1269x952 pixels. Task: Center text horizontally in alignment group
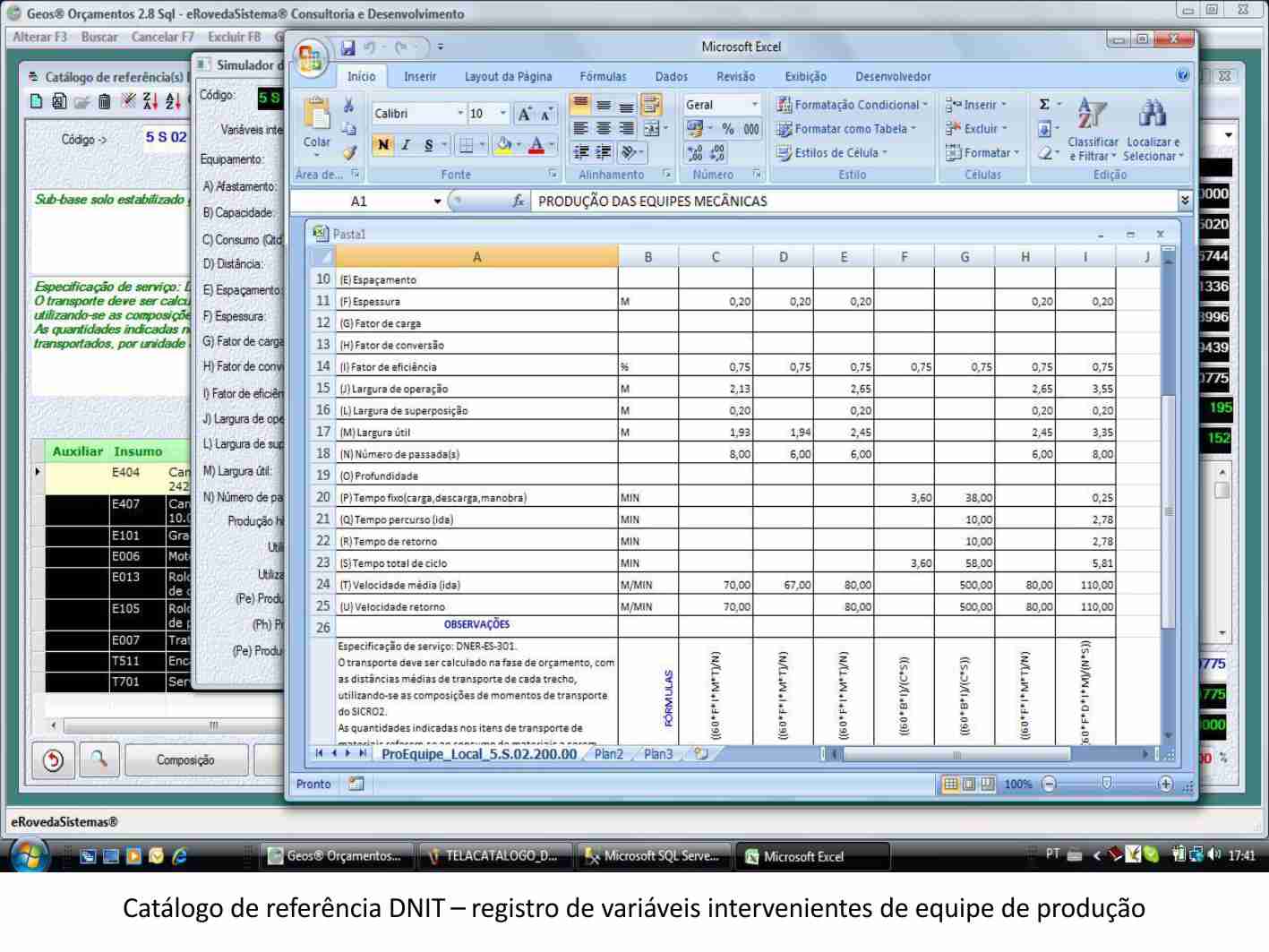coord(604,129)
